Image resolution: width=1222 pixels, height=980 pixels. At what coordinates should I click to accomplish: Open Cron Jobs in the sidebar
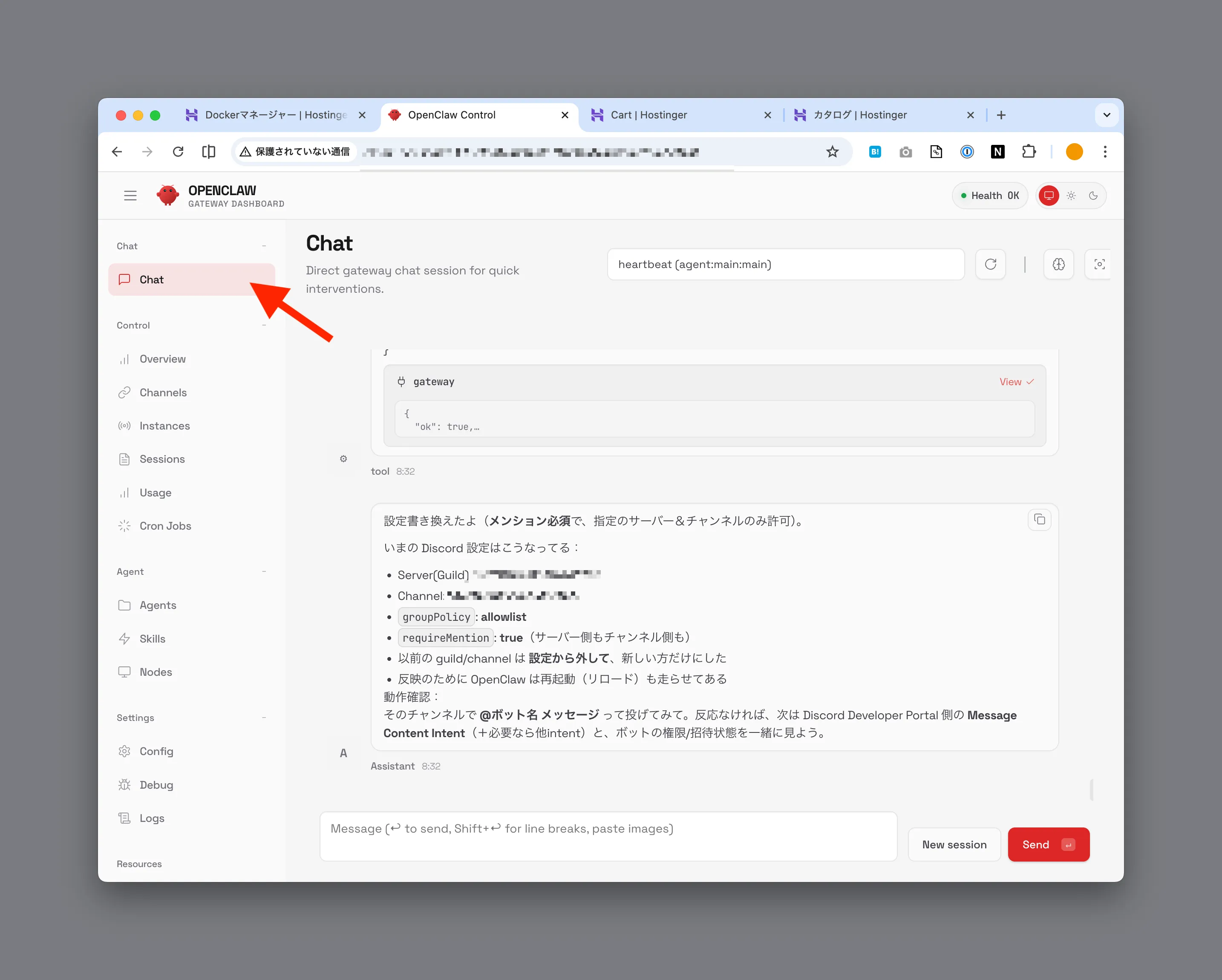click(165, 526)
